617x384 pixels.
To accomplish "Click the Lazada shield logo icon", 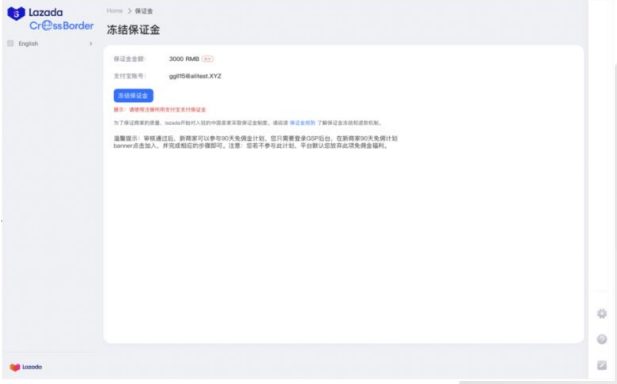I will [16, 13].
